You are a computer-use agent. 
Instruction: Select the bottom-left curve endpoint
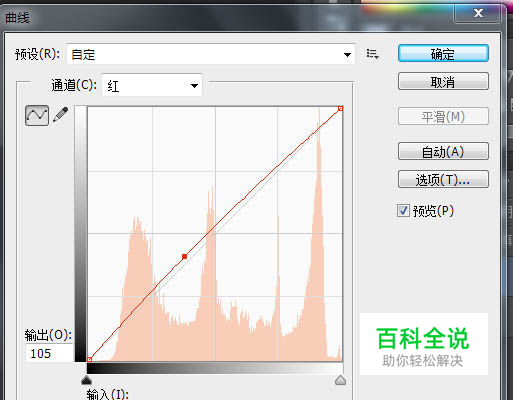click(89, 359)
